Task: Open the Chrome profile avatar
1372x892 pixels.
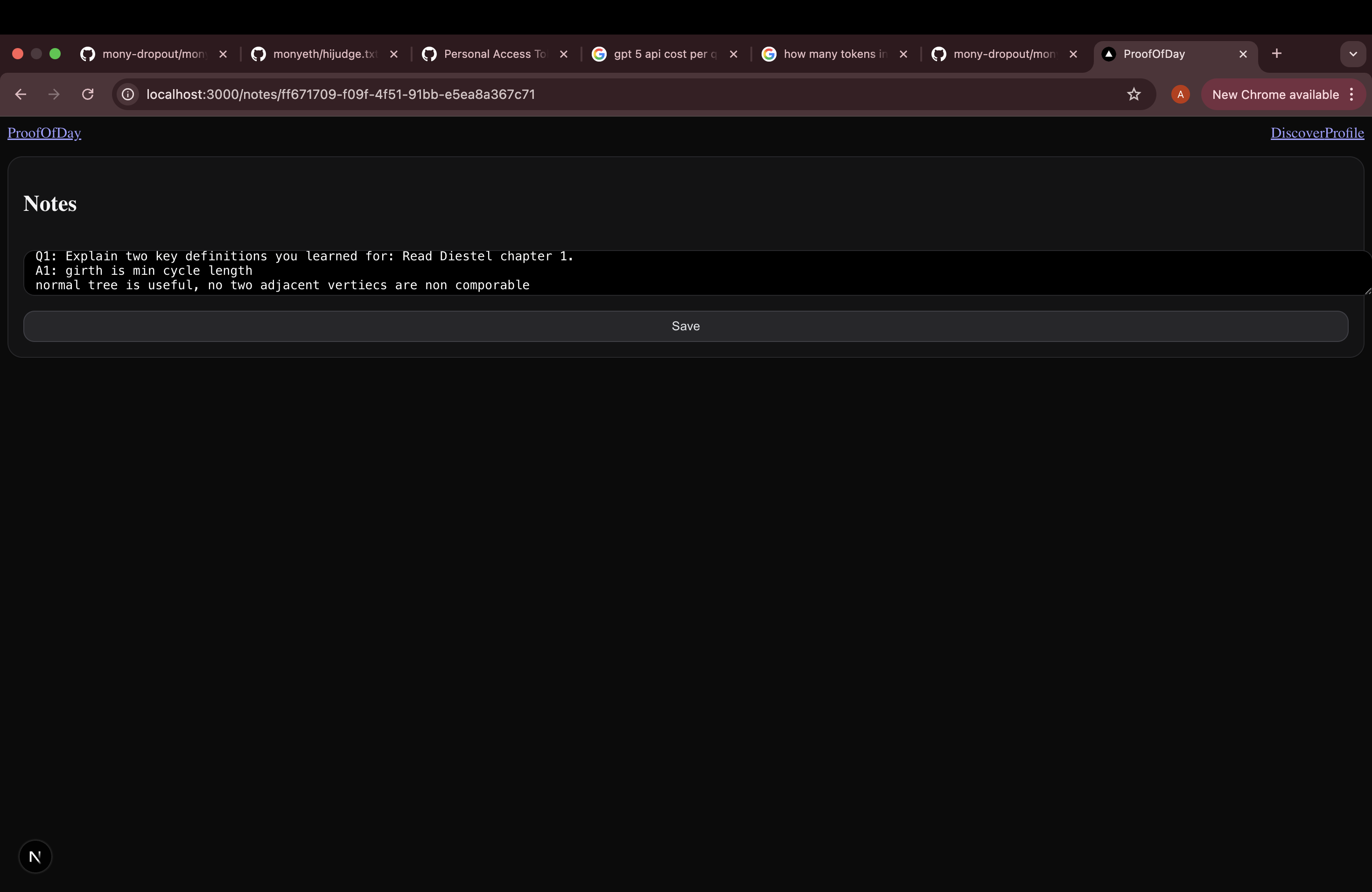Action: pos(1180,95)
